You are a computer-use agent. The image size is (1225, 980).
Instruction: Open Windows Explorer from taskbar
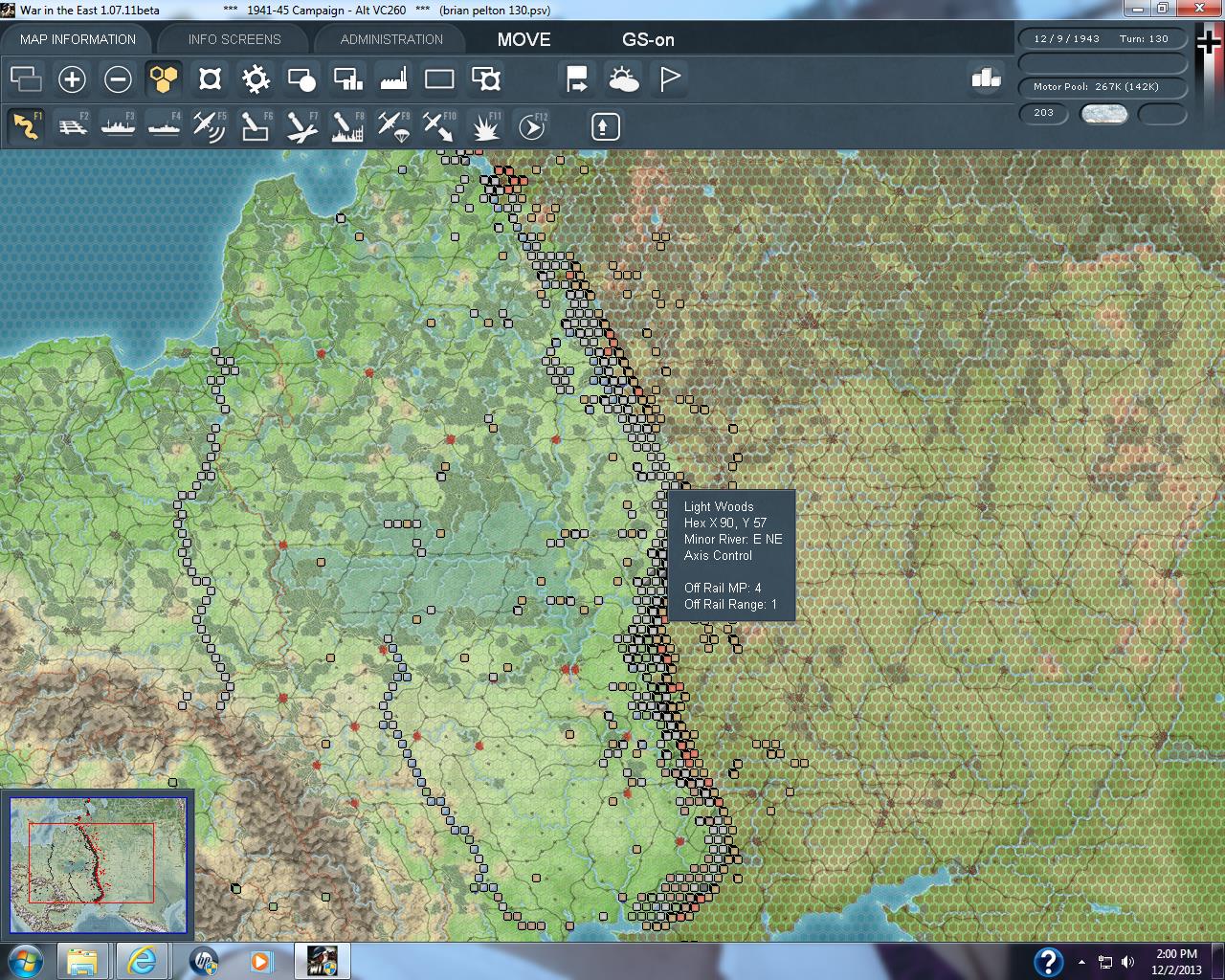point(83,961)
